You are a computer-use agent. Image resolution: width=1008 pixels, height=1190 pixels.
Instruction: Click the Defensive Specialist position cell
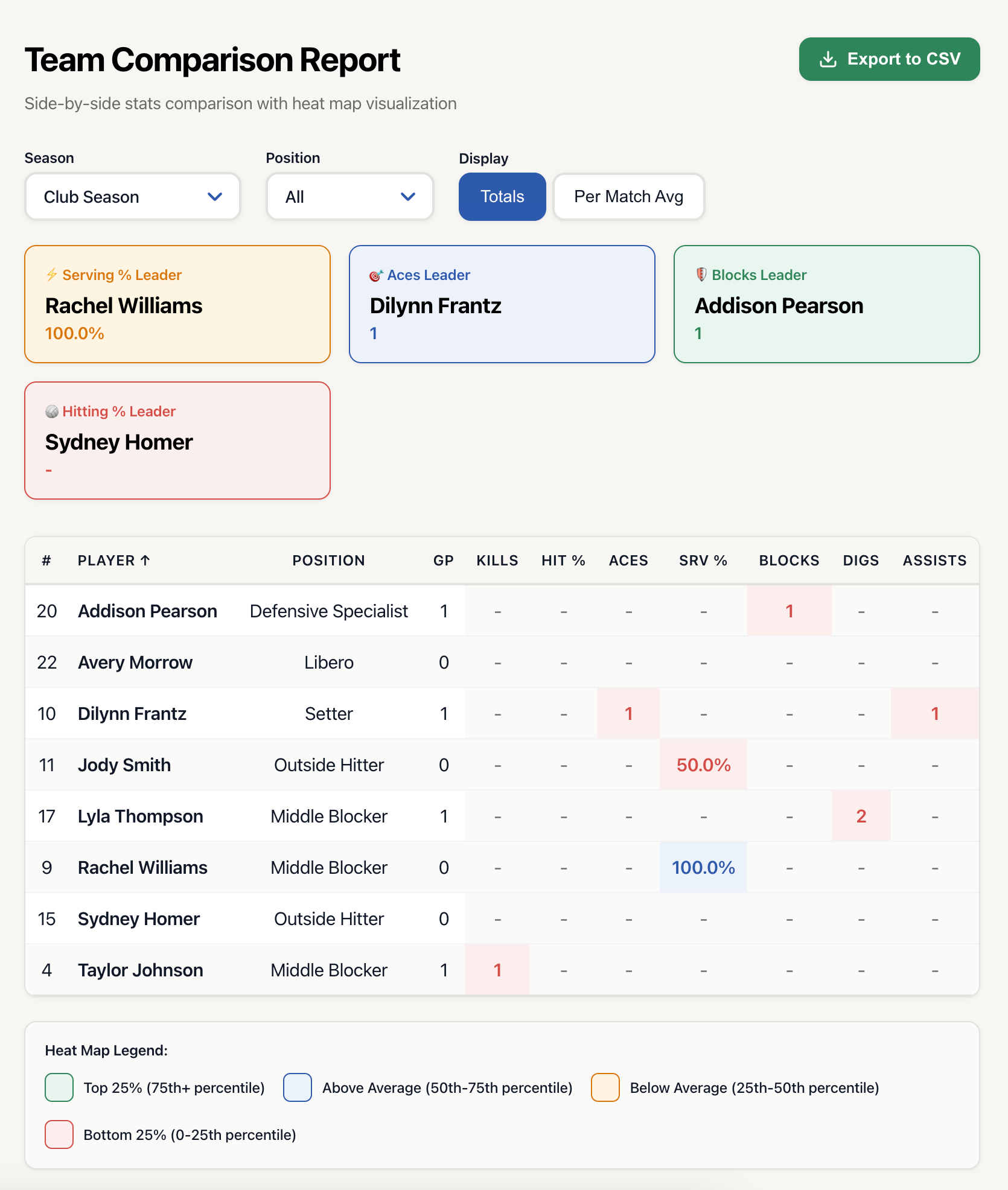(329, 611)
